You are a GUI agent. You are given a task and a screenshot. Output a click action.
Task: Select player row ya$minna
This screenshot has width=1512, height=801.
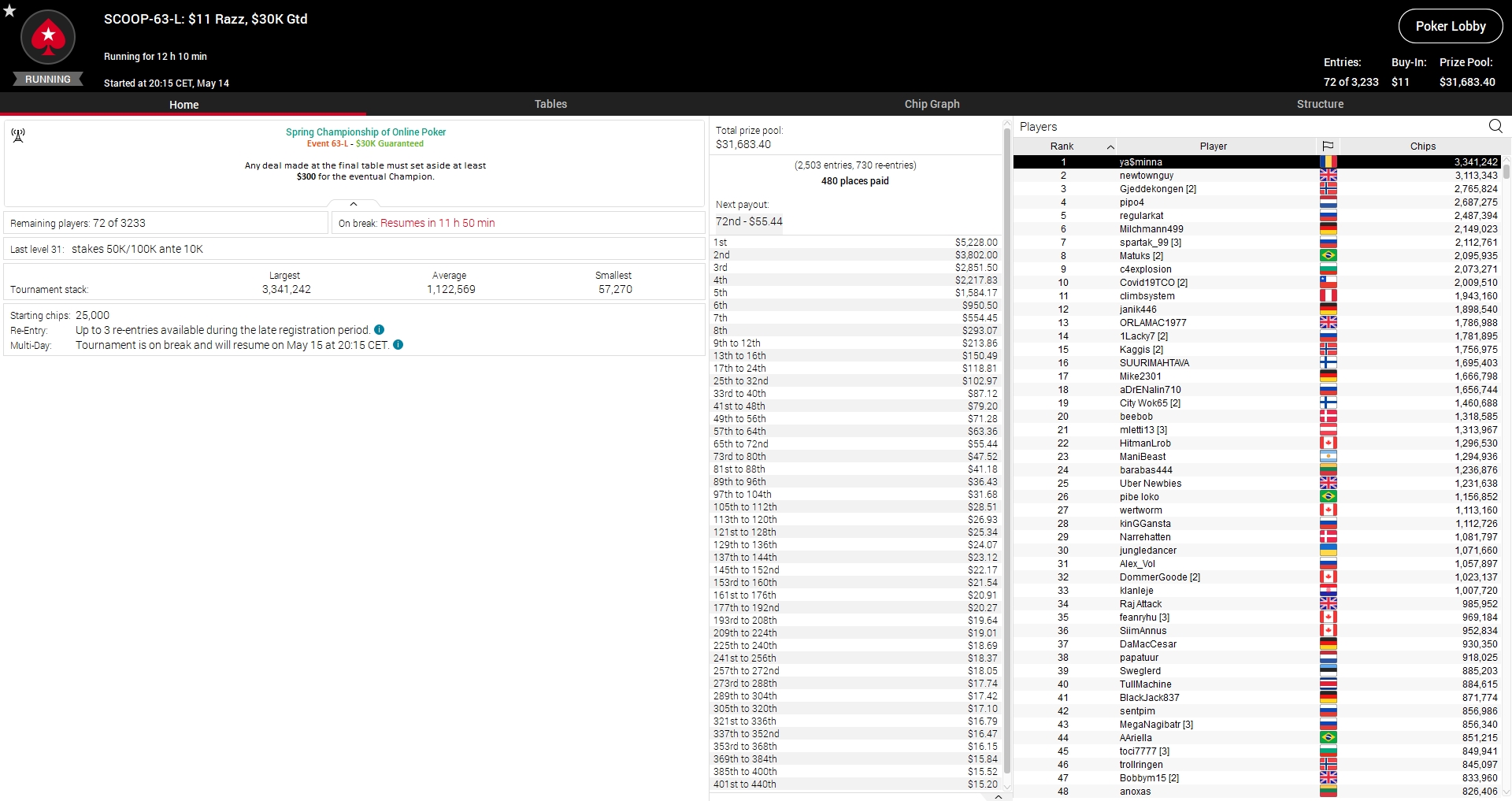point(1257,162)
